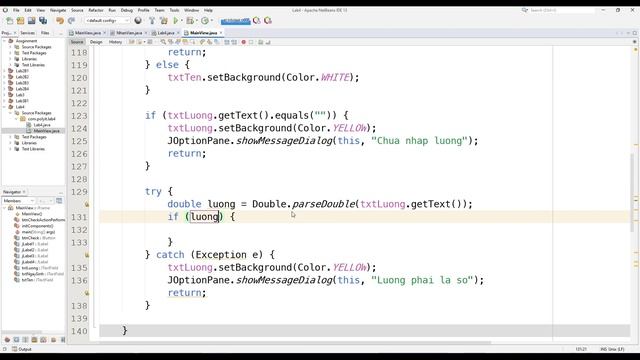Image resolution: width=640 pixels, height=360 pixels.
Task: Click the Navigator filter icon beside dropdowns
Action: 59,201
